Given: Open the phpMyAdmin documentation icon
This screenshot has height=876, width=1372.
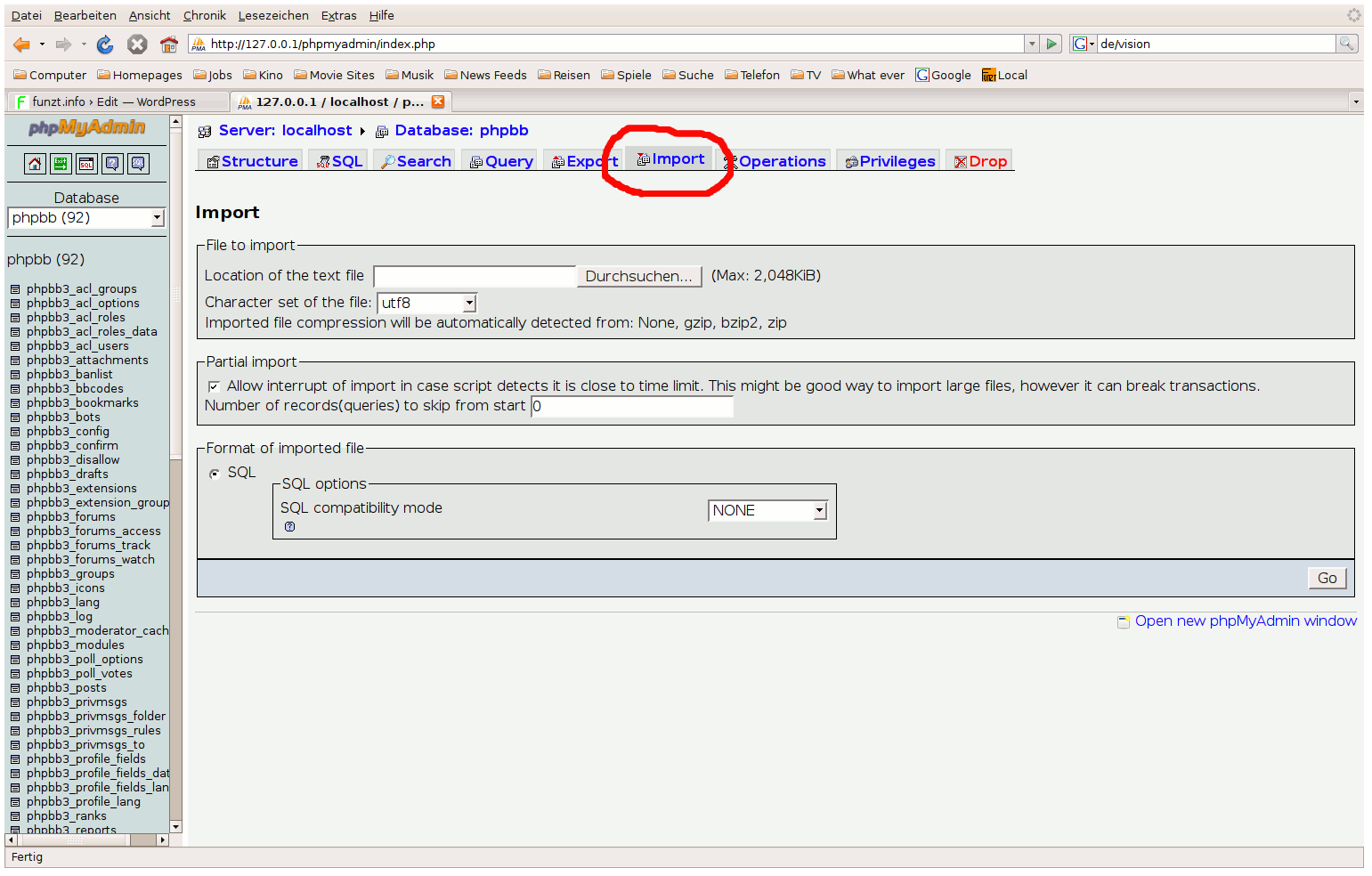Looking at the screenshot, I should point(112,164).
